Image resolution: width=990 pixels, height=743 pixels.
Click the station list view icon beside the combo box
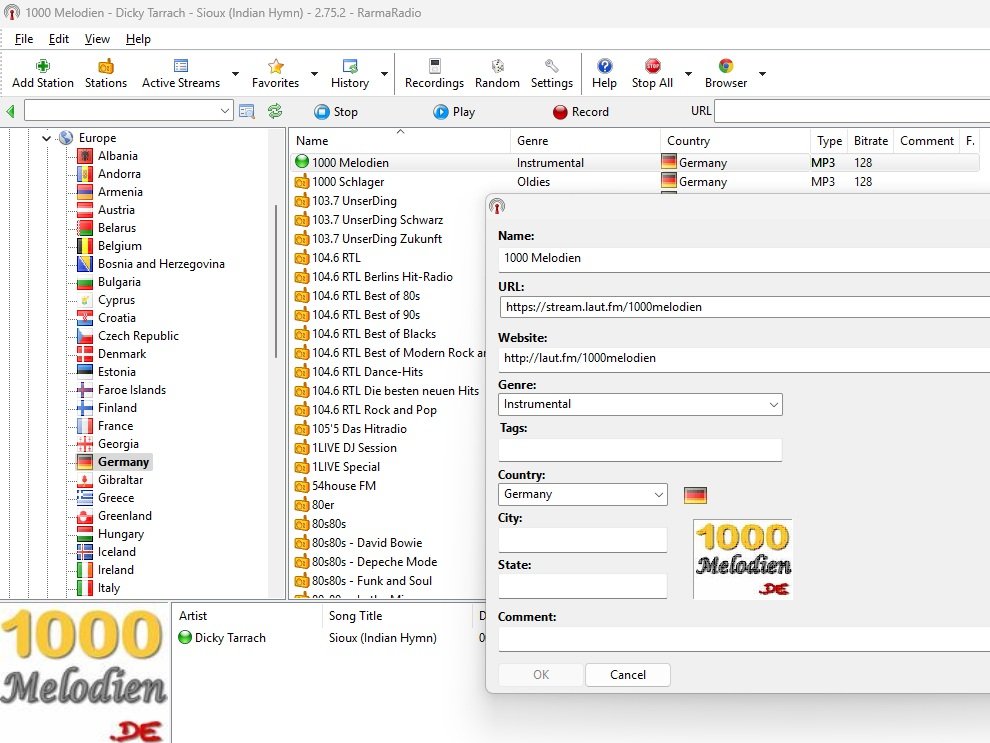(x=247, y=112)
